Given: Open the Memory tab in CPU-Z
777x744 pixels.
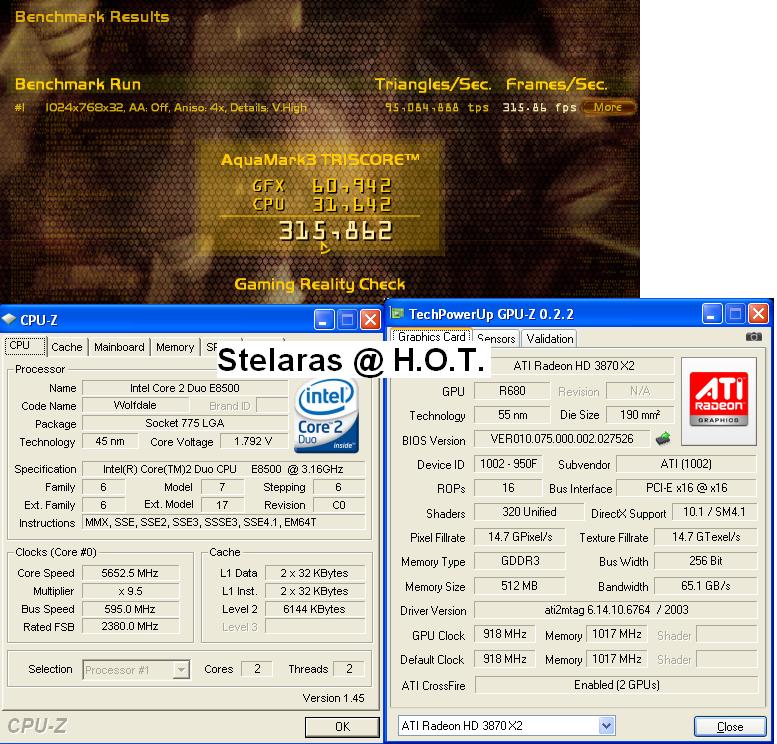Looking at the screenshot, I should click(175, 347).
